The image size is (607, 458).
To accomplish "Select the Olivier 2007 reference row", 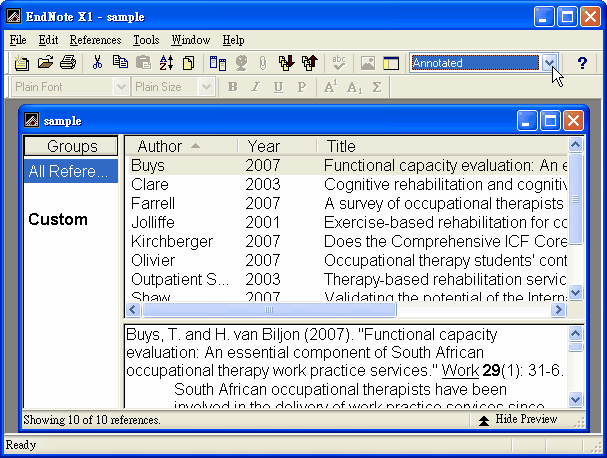I will pos(348,260).
